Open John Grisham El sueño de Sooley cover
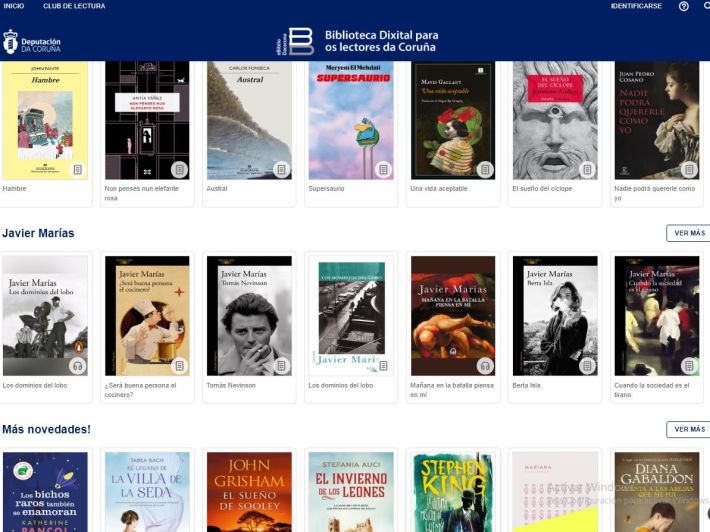Image resolution: width=710 pixels, height=532 pixels. [249, 492]
